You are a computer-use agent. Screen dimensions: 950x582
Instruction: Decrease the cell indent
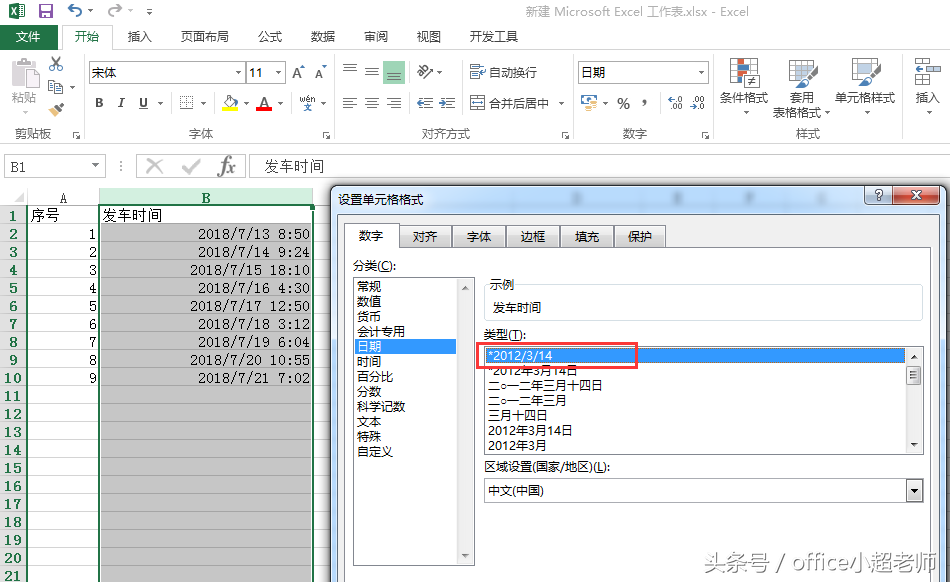(x=425, y=103)
